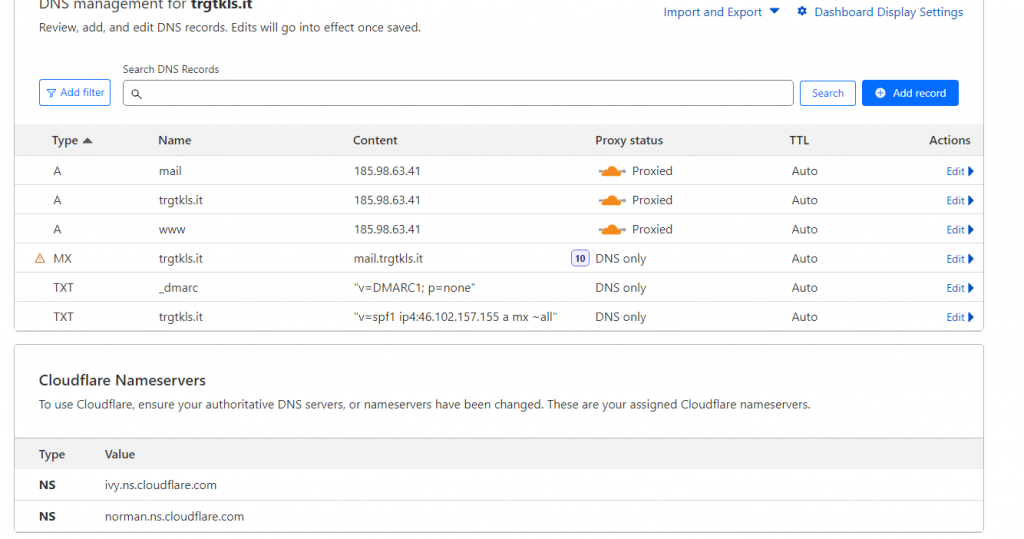
Task: Click the funnel icon in Add filter
Action: point(51,93)
